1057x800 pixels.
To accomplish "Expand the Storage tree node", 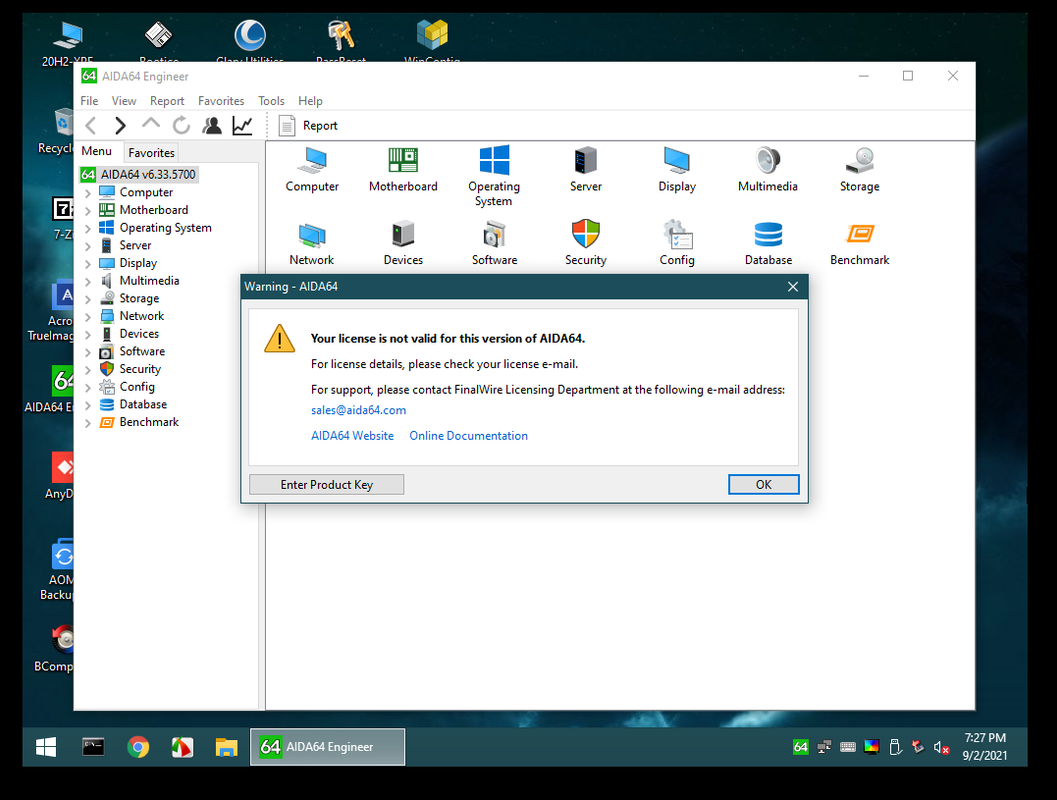I will point(88,299).
